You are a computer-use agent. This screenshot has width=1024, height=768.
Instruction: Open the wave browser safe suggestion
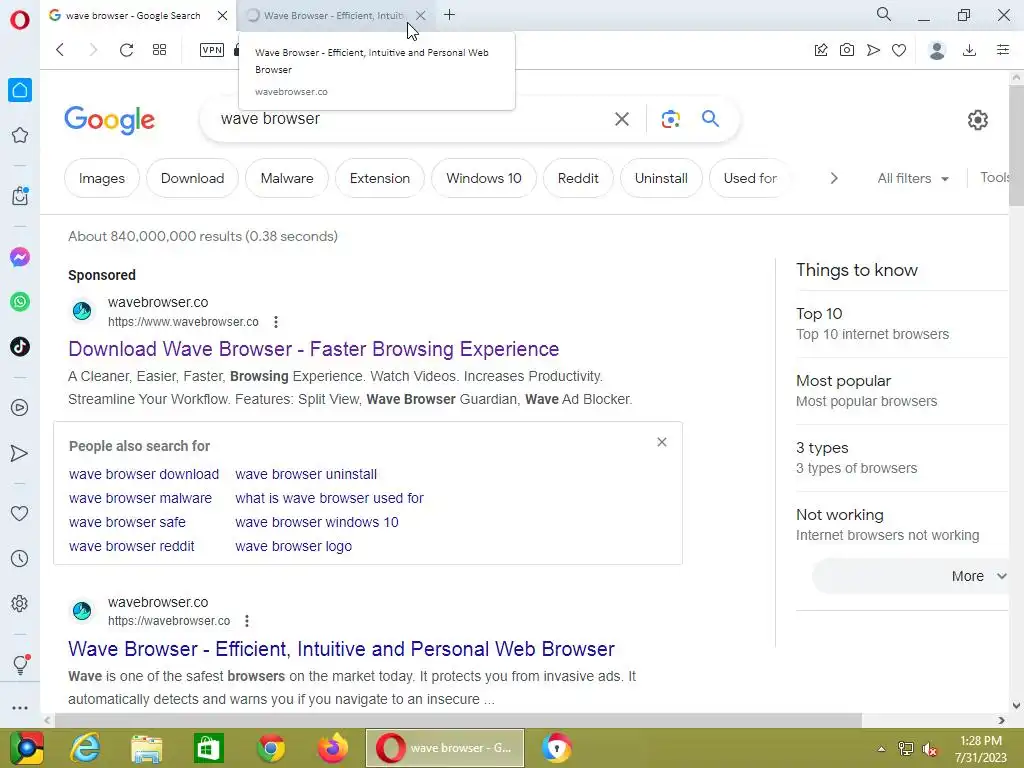127,522
